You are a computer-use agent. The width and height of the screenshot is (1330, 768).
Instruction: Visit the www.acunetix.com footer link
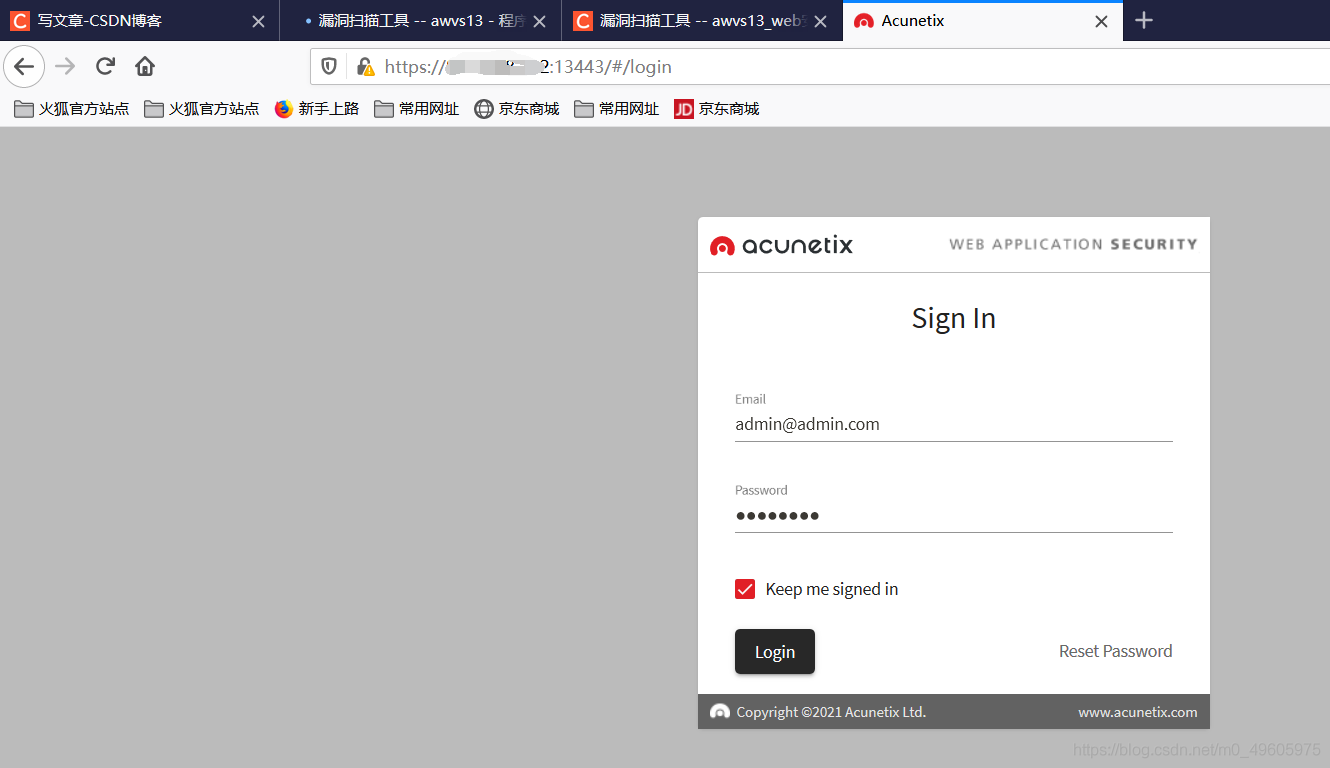[1137, 712]
